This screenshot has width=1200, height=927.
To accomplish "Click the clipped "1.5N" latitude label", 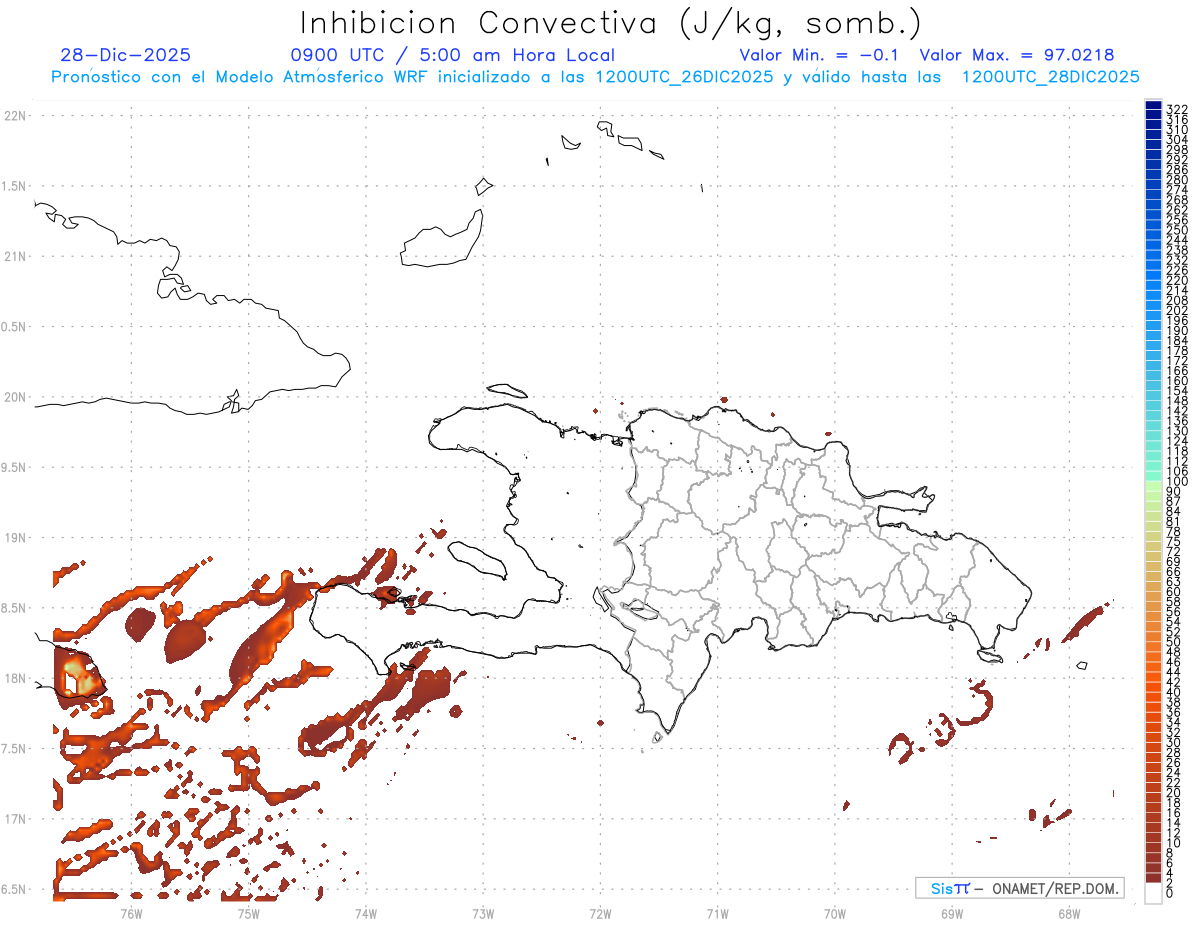I will (x=13, y=186).
